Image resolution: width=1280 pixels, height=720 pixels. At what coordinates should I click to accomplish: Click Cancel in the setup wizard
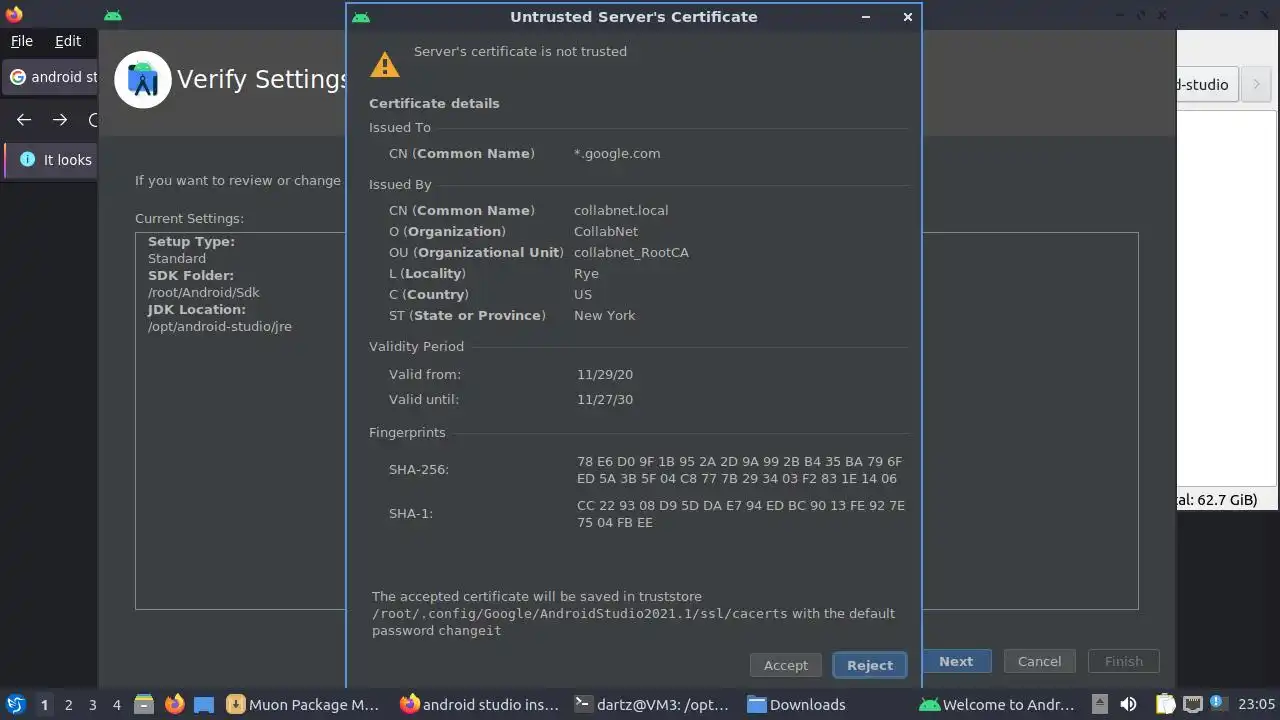point(1039,661)
